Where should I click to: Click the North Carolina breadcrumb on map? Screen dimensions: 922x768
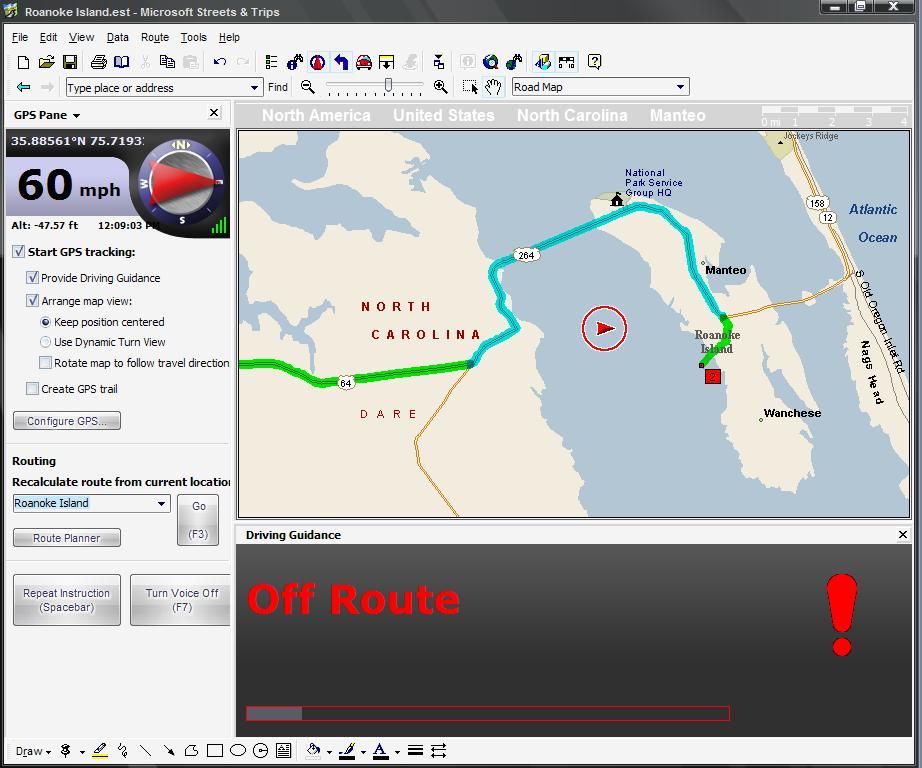coord(572,115)
